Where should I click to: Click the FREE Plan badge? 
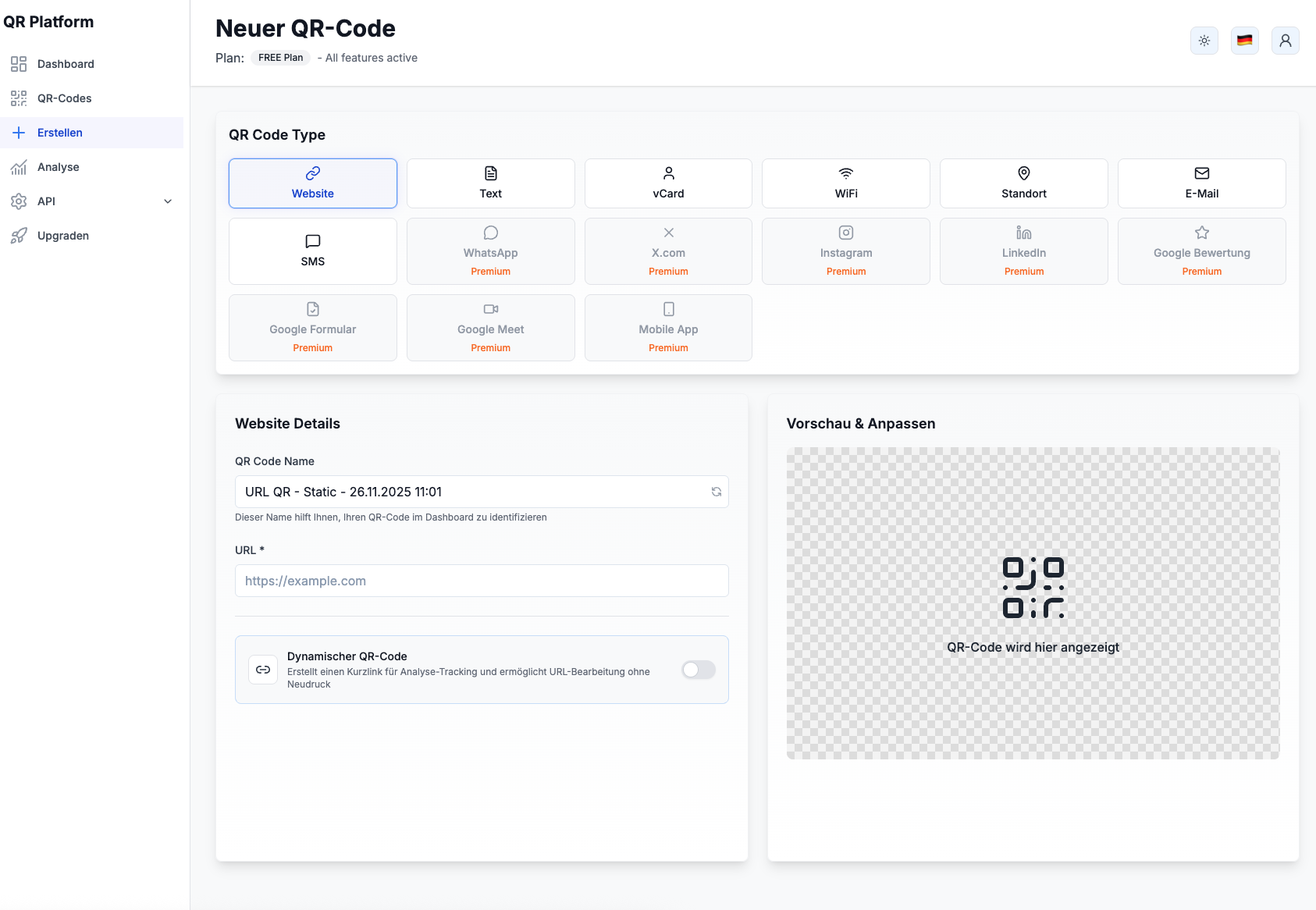[281, 58]
